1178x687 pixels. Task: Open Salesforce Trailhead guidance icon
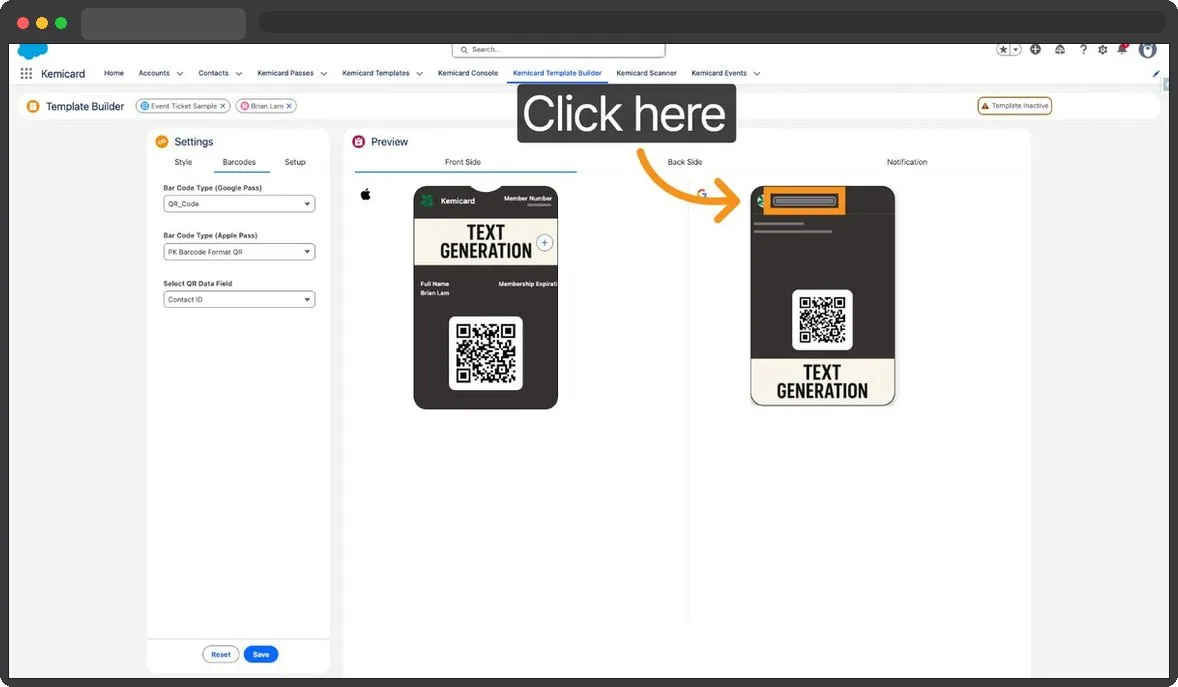pos(1059,50)
